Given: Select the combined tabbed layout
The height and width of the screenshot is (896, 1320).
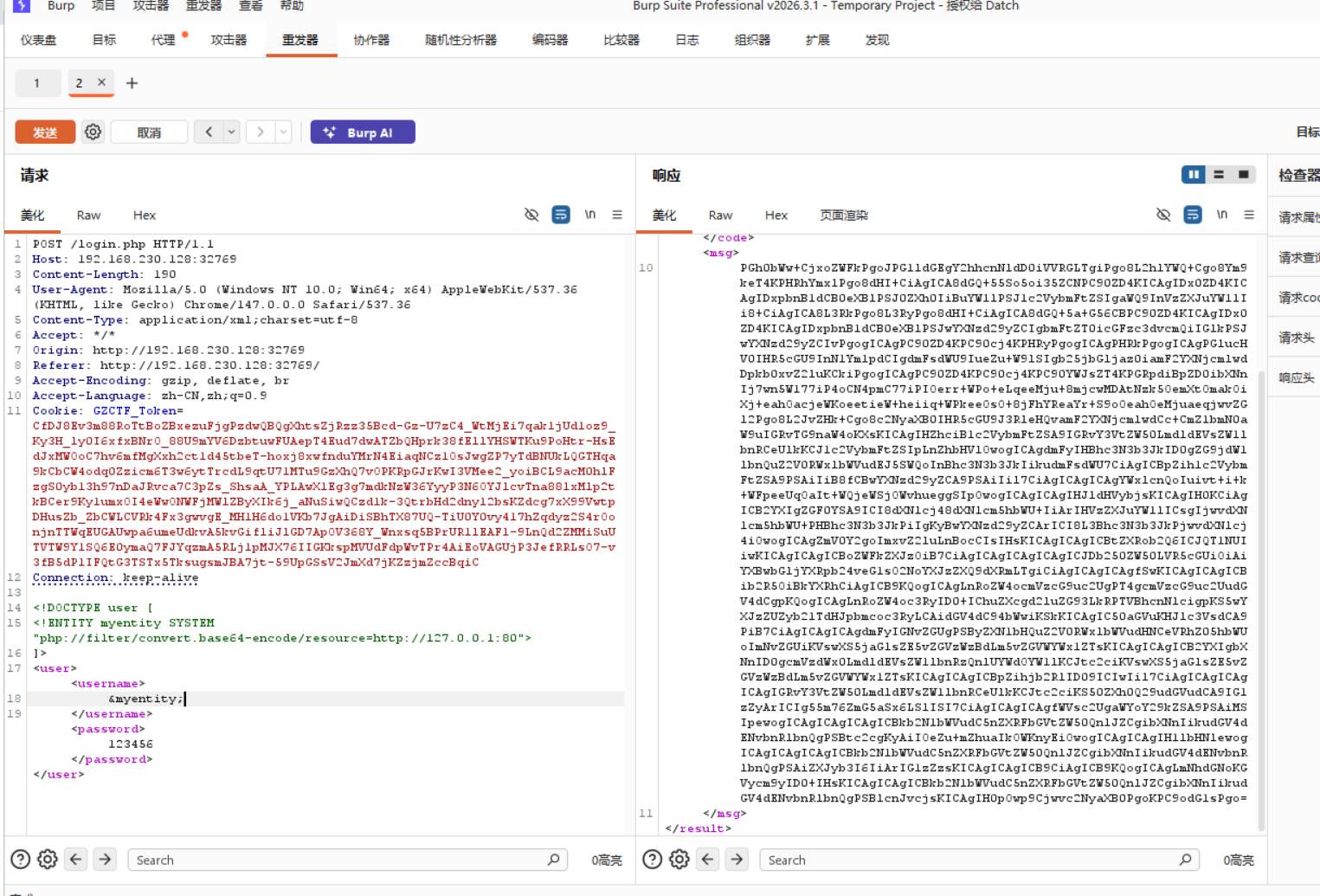Looking at the screenshot, I should pos(1244,175).
